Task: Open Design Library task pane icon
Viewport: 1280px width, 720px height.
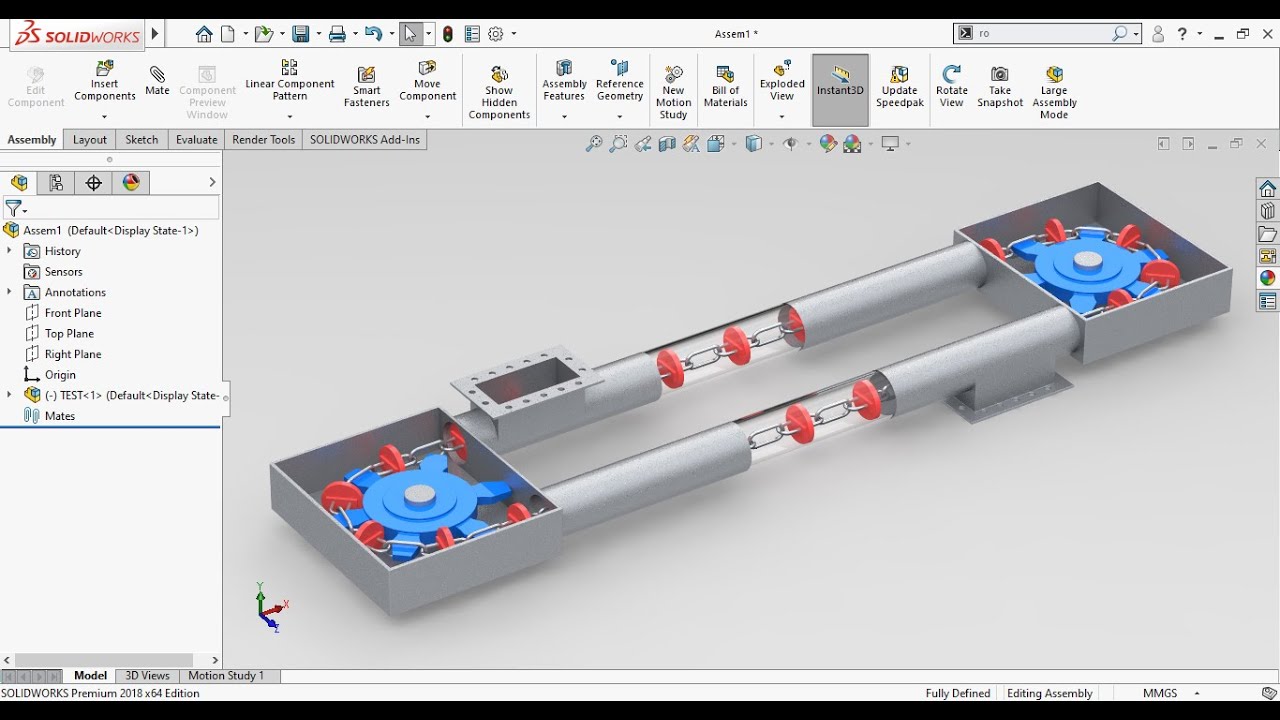Action: pos(1268,211)
